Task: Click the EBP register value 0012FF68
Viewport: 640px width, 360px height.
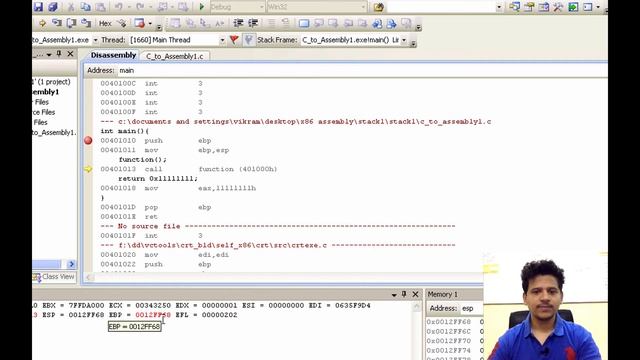Action: click(x=153, y=315)
